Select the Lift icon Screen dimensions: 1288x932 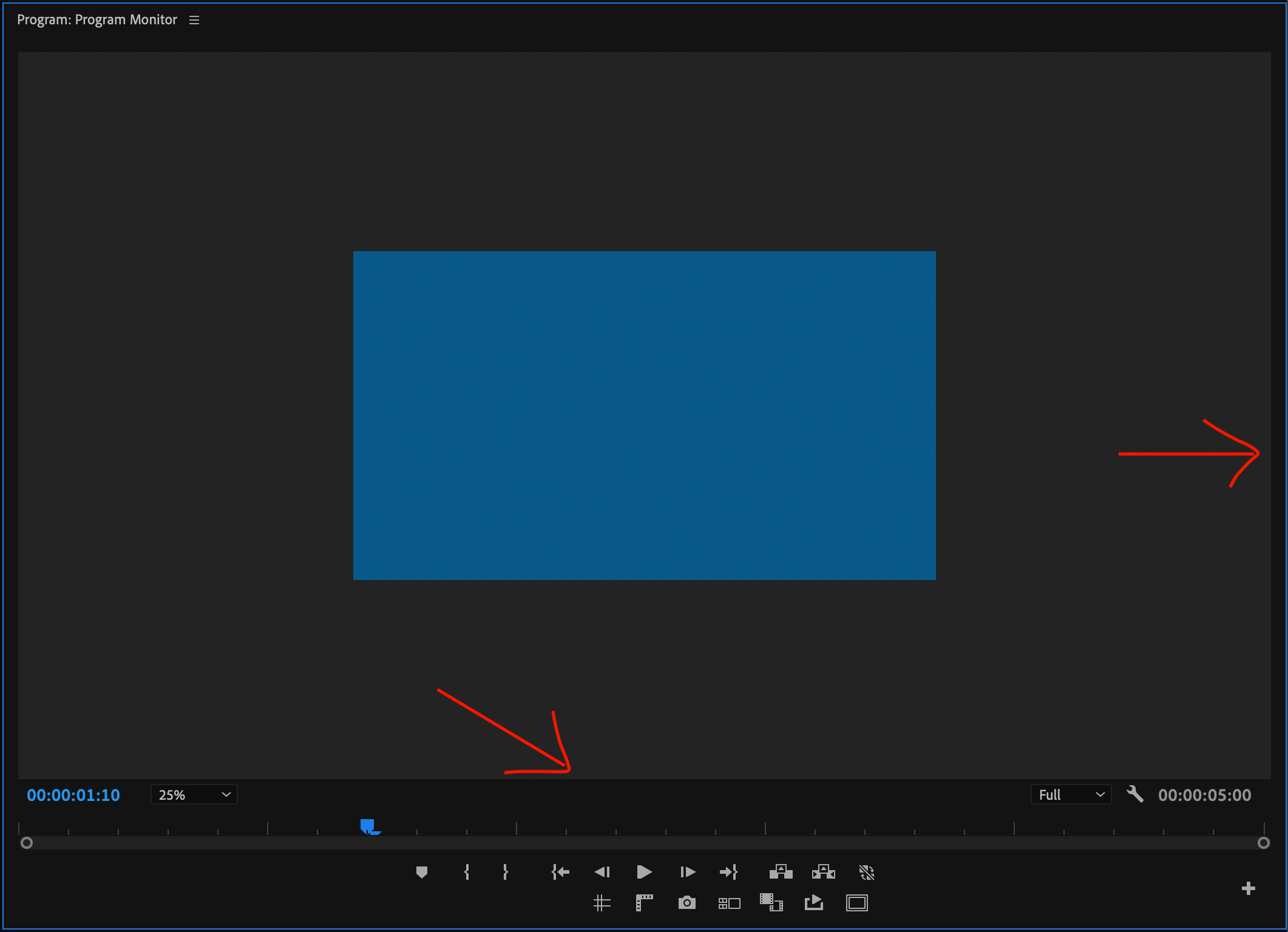tap(781, 872)
